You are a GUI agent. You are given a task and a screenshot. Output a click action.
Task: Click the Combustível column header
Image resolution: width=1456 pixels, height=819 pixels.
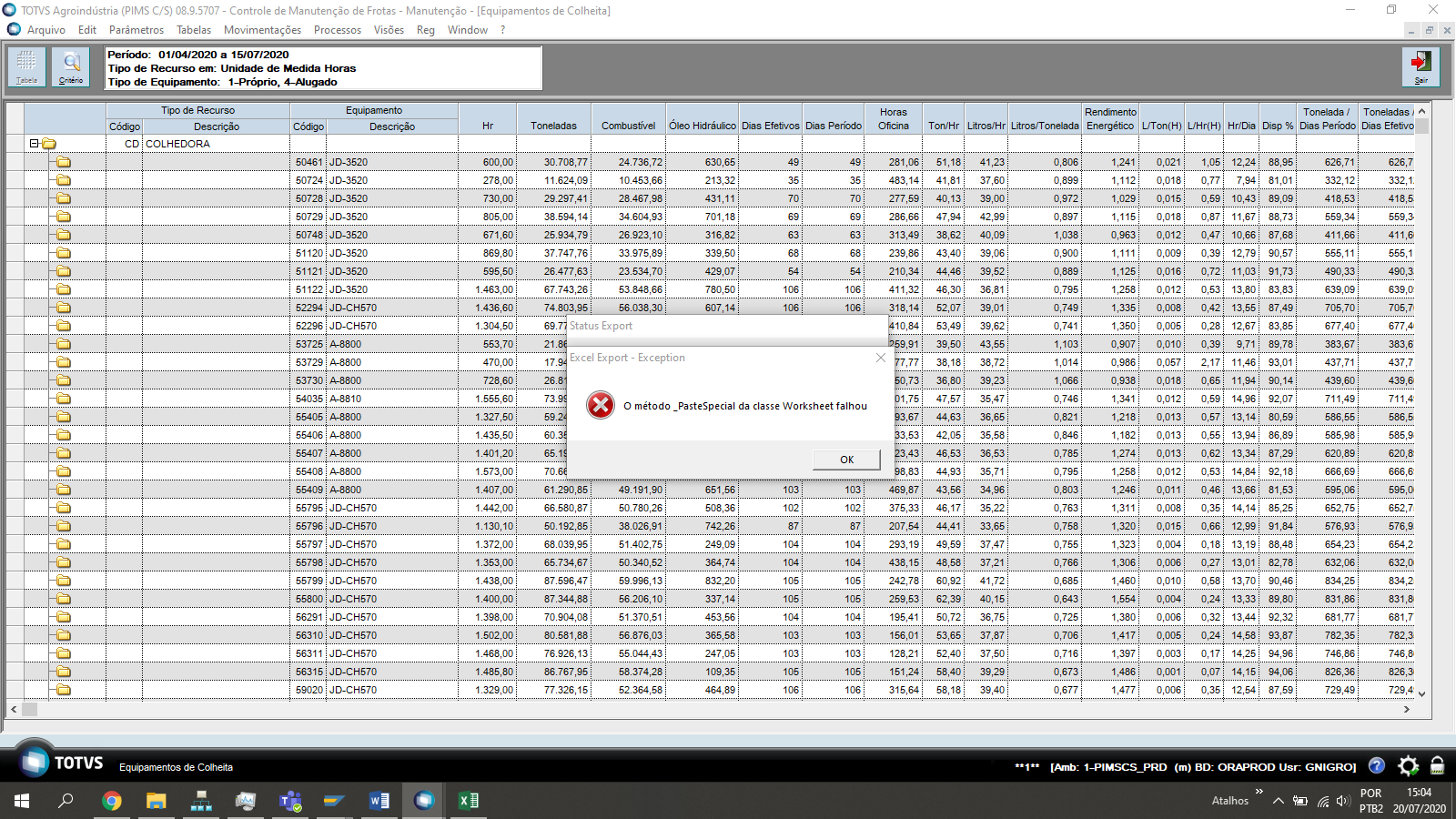[x=628, y=119]
